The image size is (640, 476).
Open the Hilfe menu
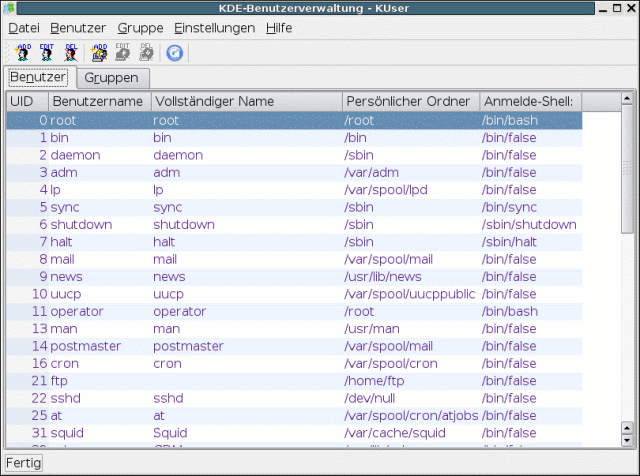[279, 28]
